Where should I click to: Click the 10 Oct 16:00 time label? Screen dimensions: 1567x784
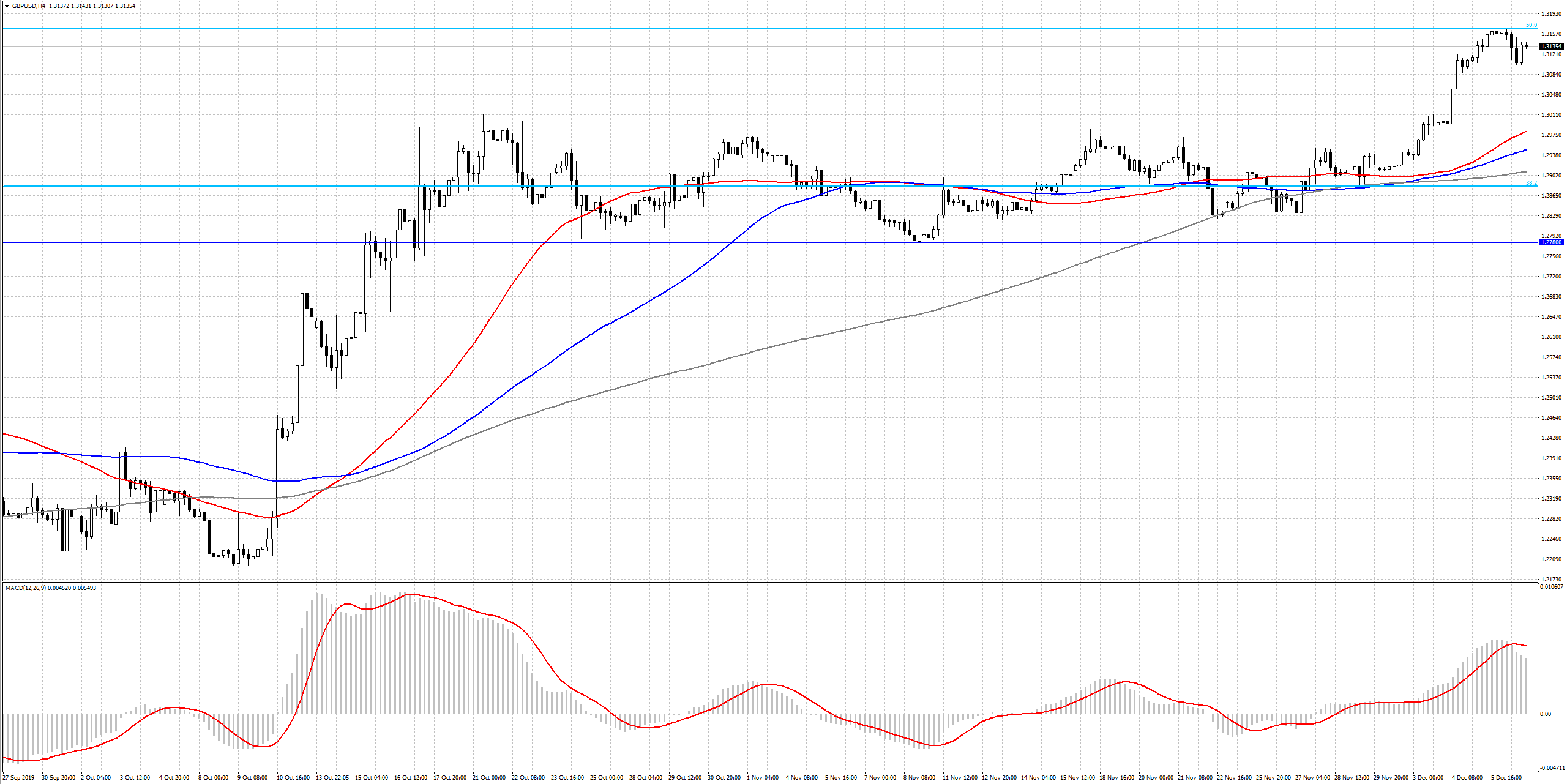click(x=294, y=778)
